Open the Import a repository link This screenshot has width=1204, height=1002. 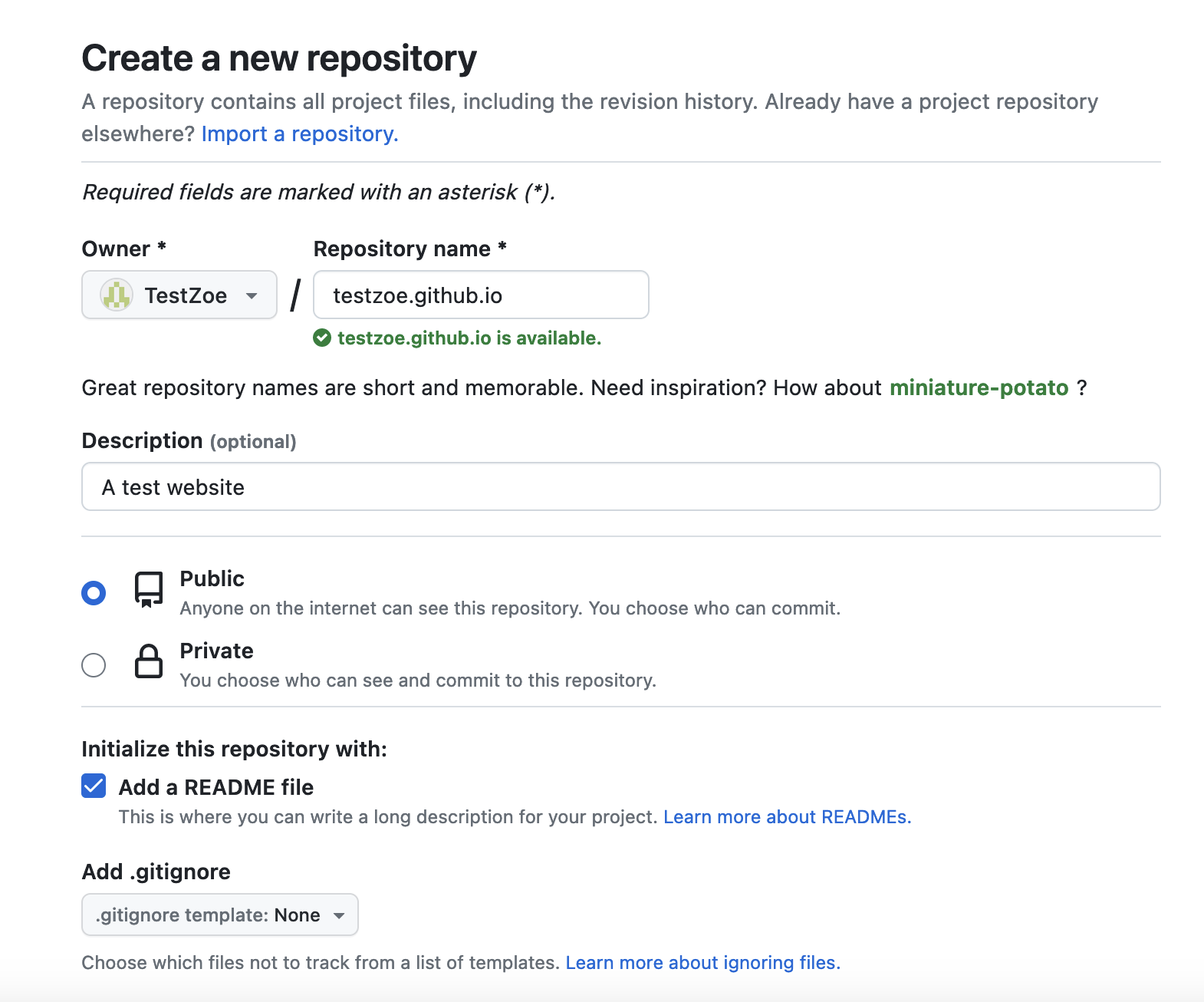point(299,134)
